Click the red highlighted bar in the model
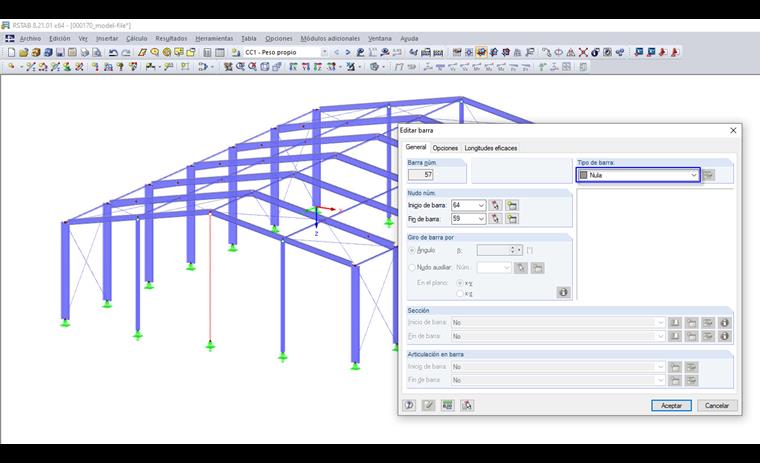Image resolution: width=760 pixels, height=463 pixels. point(210,276)
